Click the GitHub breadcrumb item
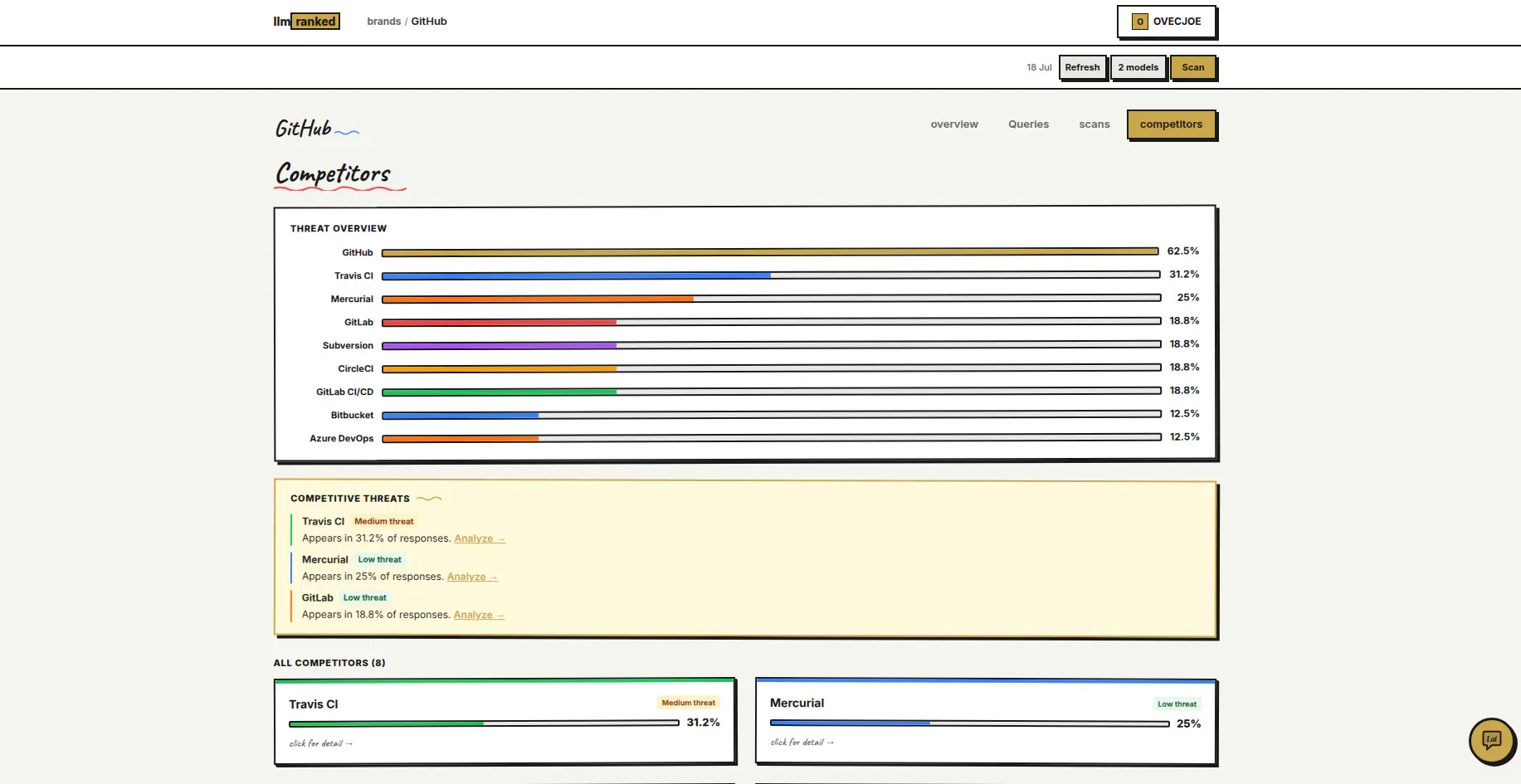 point(429,22)
